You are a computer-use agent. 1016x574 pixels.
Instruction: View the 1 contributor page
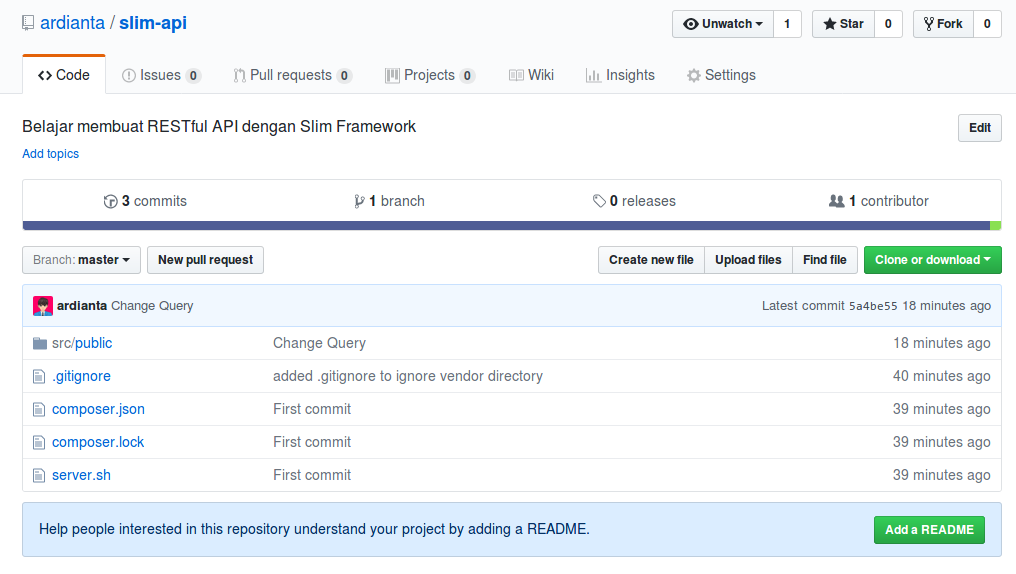(879, 201)
